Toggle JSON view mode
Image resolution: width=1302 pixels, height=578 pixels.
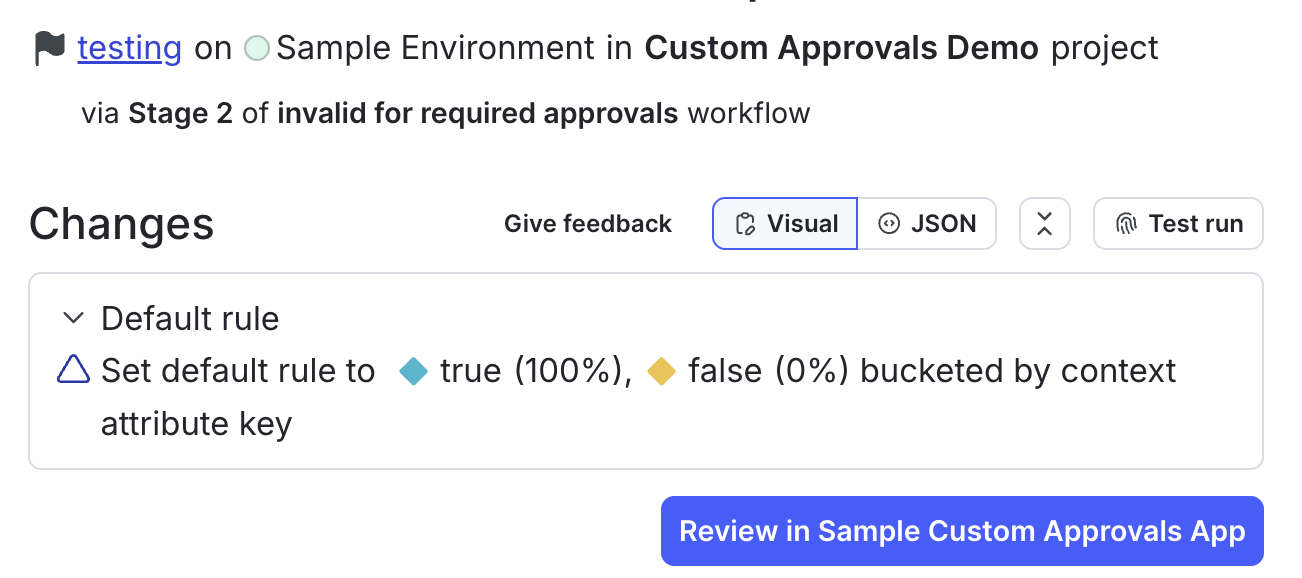pyautogui.click(x=928, y=224)
